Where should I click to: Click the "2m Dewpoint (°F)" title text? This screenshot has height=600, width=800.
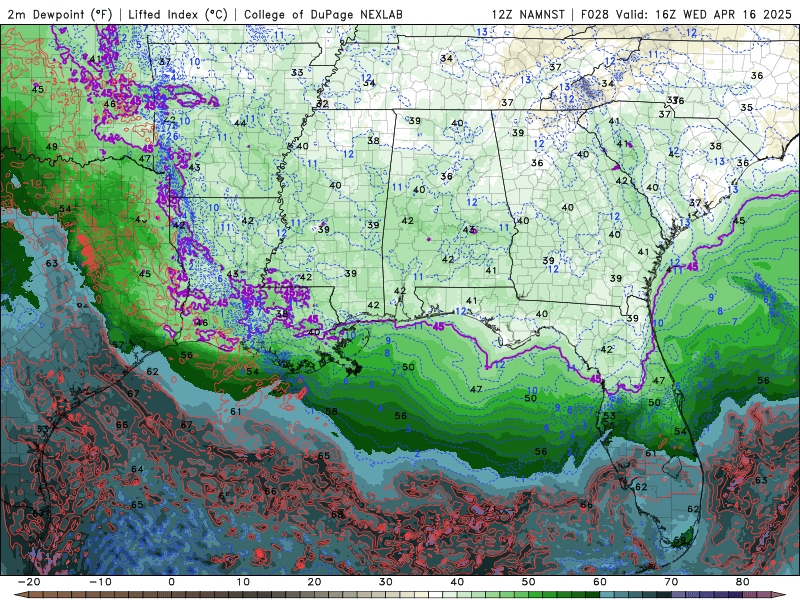(x=59, y=14)
